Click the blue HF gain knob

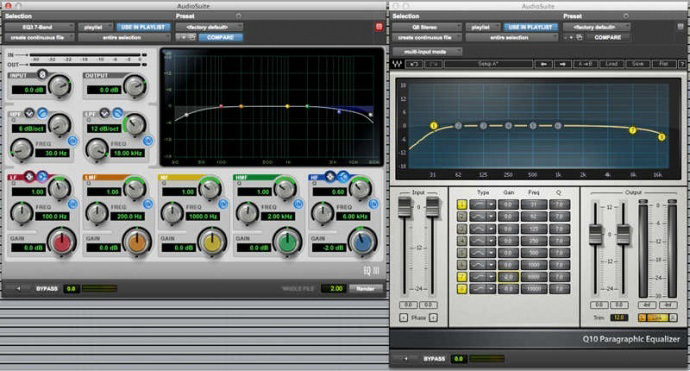pos(363,241)
